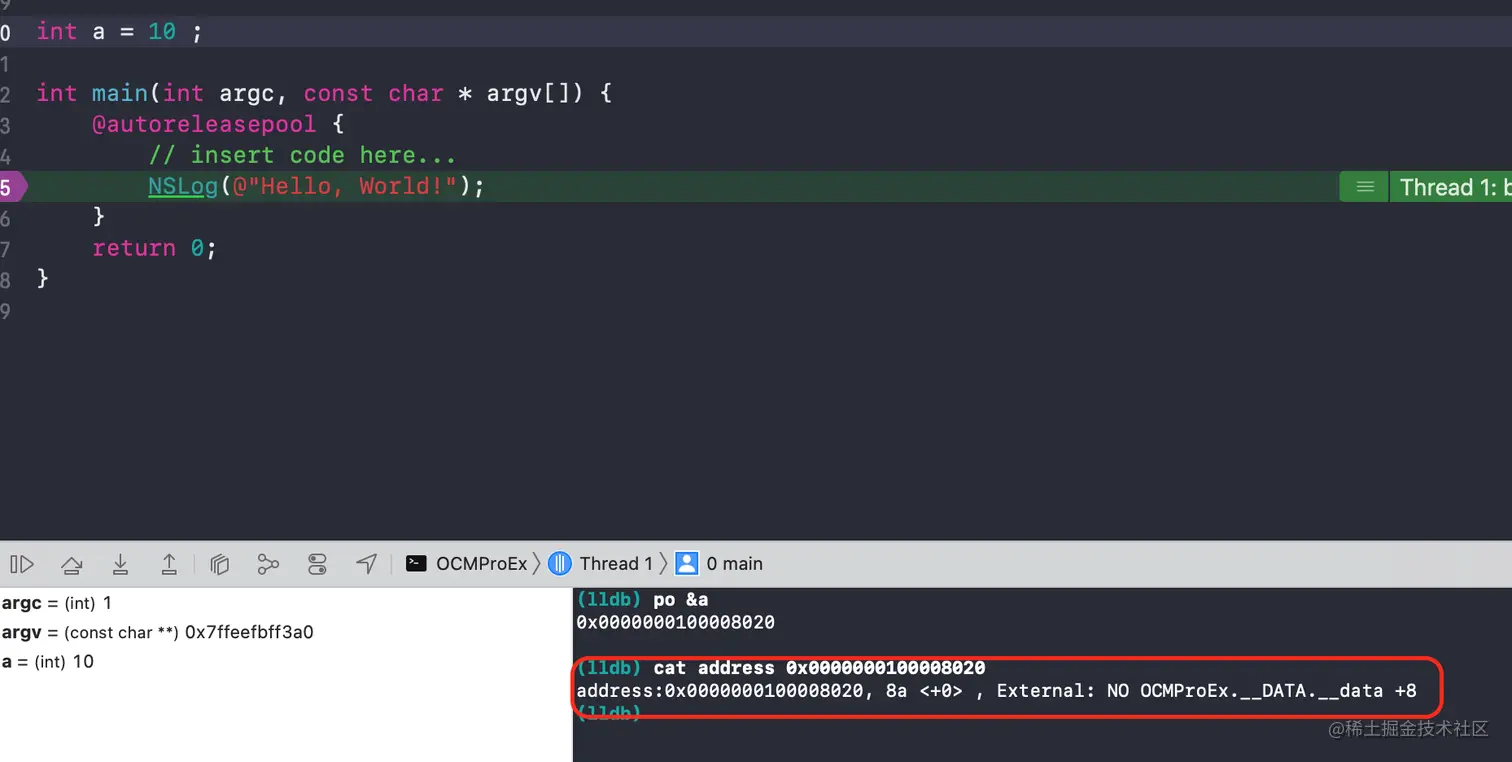Click Step Over in debug bar
The height and width of the screenshot is (762, 1512).
71,564
